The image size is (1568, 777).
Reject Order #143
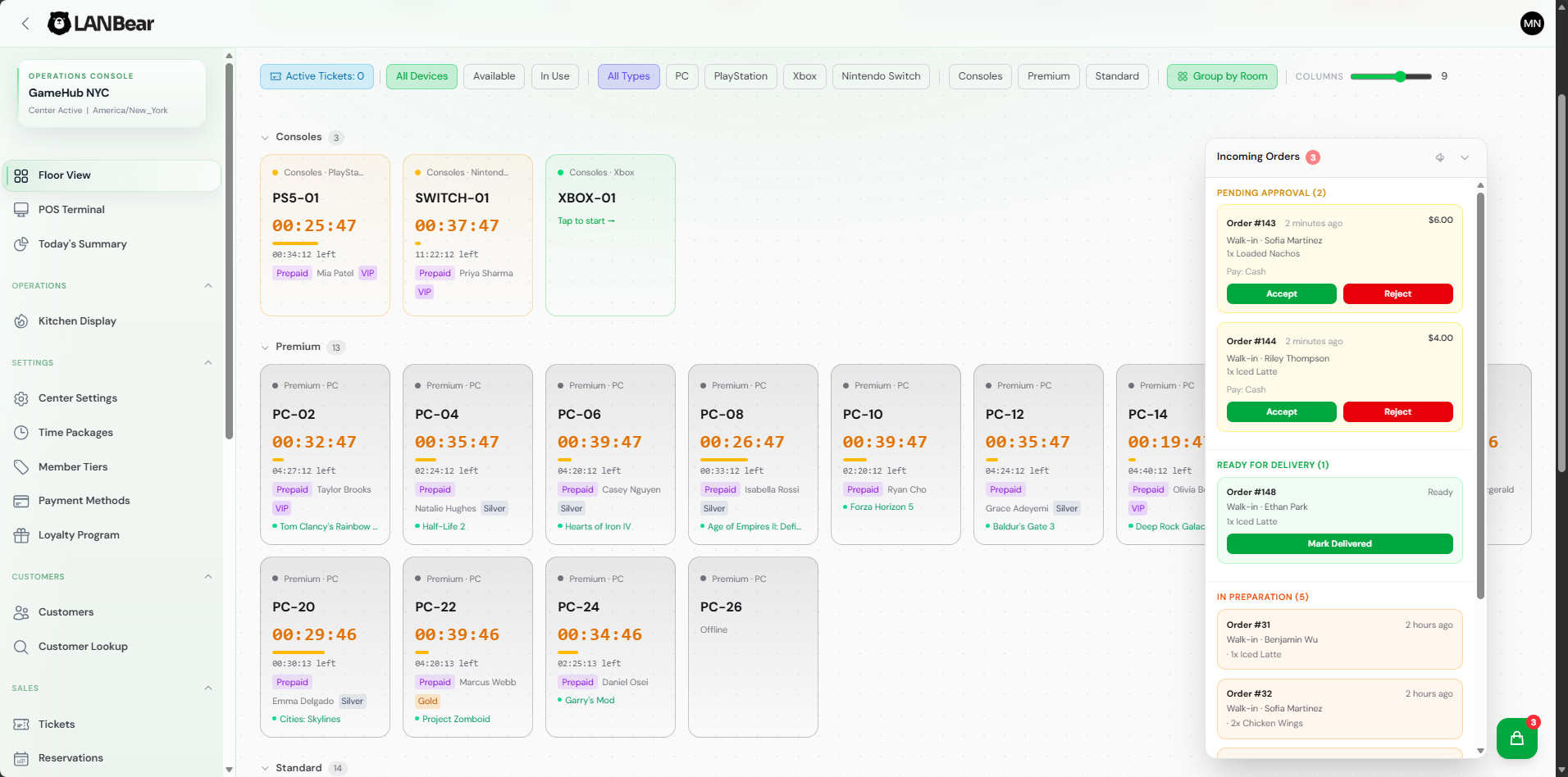1398,294
